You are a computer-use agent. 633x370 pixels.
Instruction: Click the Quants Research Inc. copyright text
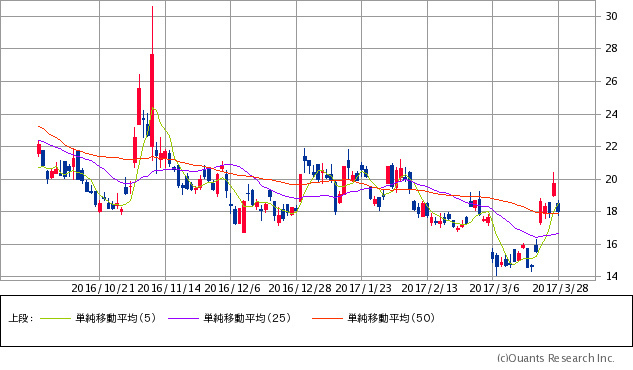(556, 358)
